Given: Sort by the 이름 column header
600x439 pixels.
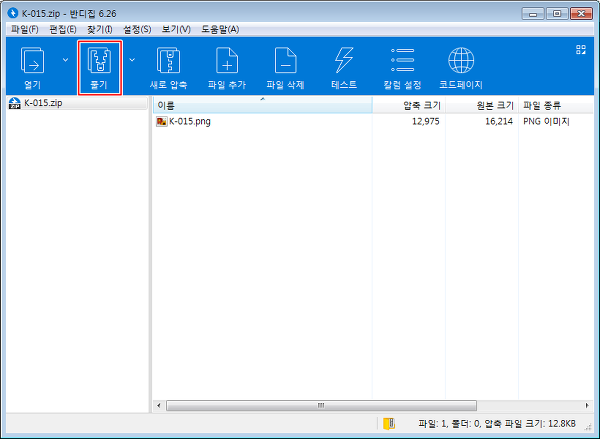Looking at the screenshot, I should click(262, 105).
